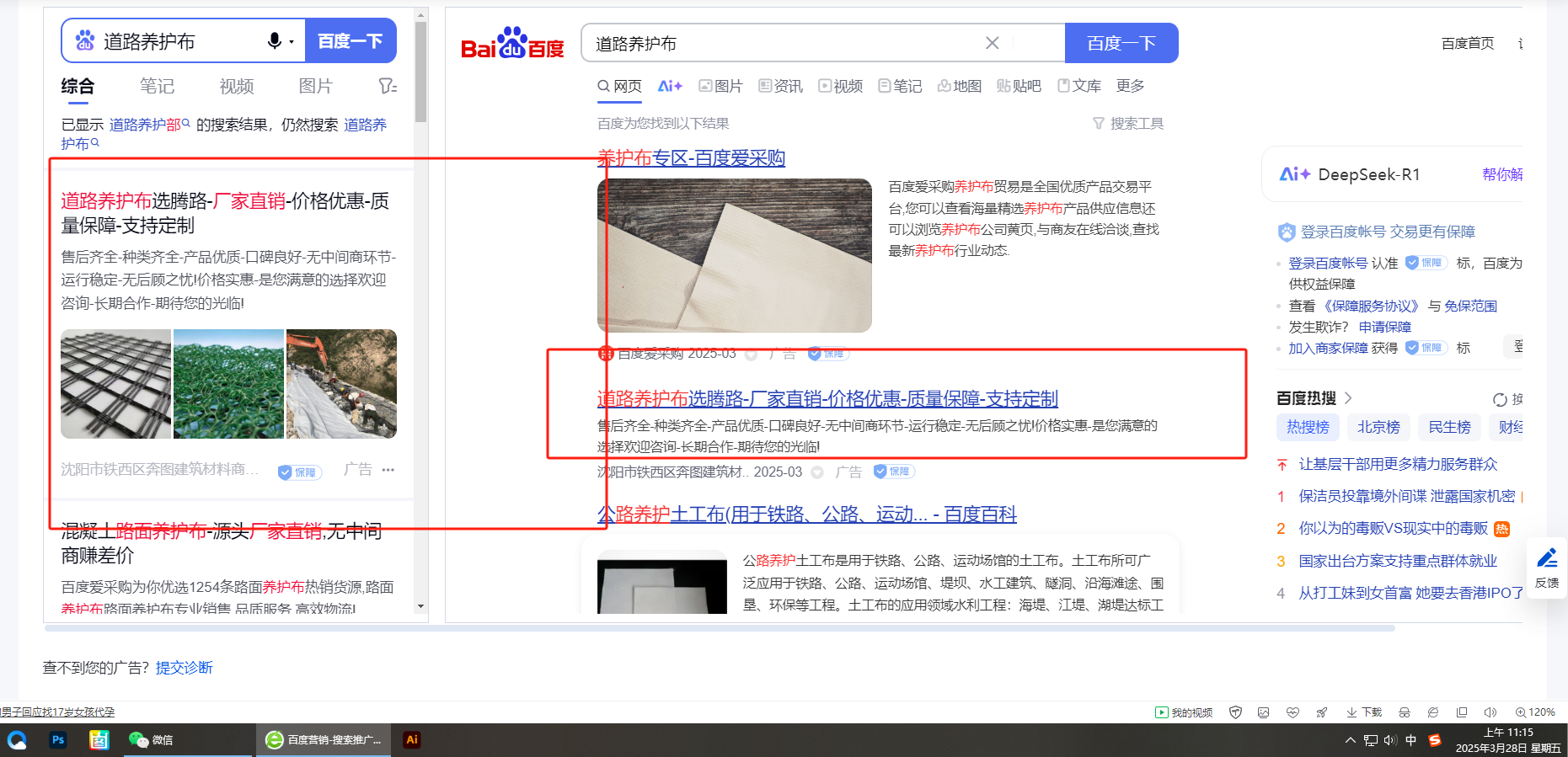Viewport: 1568px width, 757px height.
Task: Click the mobile preview scrollbar up arrow
Action: coord(420,15)
